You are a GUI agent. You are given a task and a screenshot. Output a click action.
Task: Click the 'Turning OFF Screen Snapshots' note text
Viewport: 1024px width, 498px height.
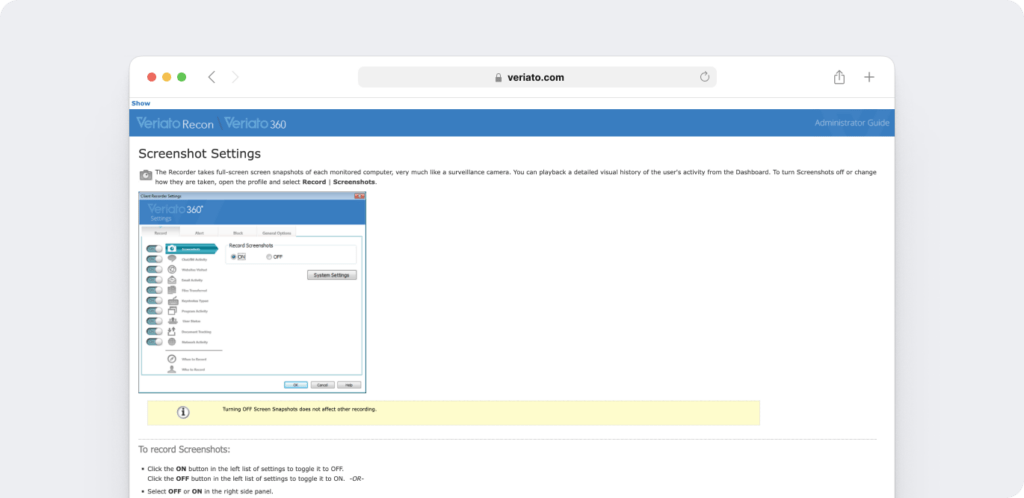(x=300, y=409)
